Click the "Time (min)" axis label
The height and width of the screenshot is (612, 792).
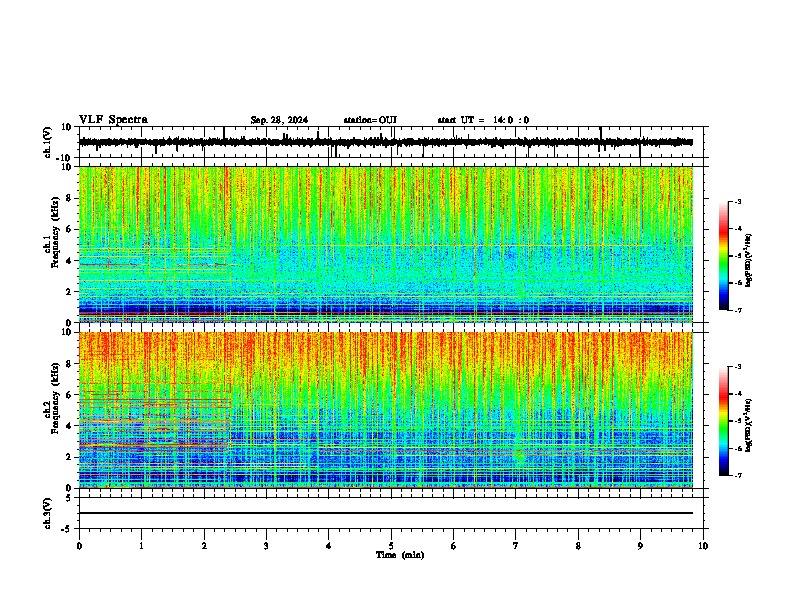point(400,555)
